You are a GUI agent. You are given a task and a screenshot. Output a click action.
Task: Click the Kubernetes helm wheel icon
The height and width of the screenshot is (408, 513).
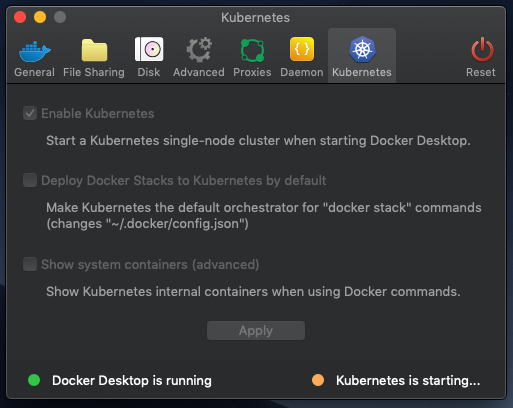coord(362,49)
